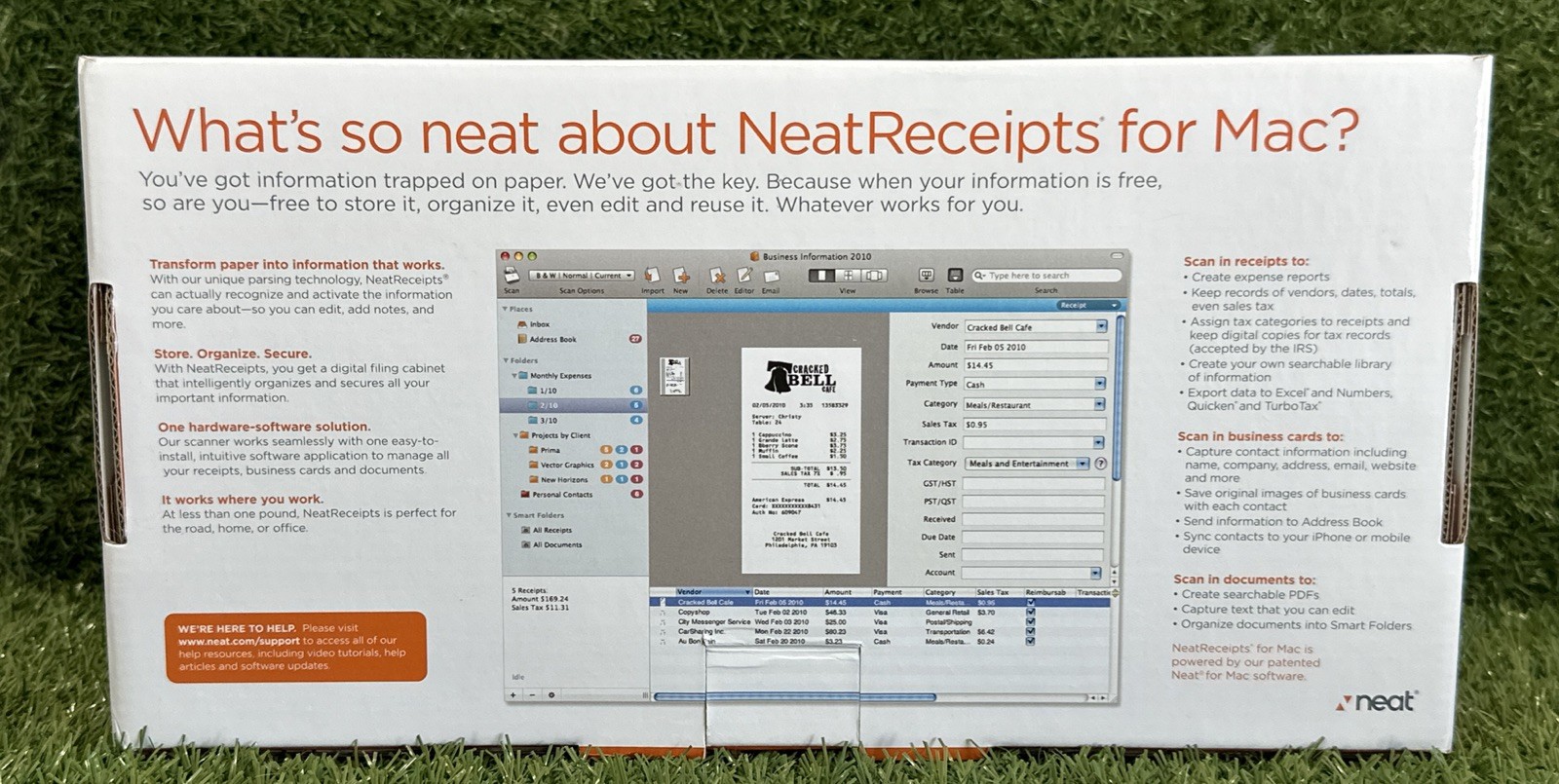Click the Browse toolbar icon
The image size is (1559, 784).
(926, 276)
